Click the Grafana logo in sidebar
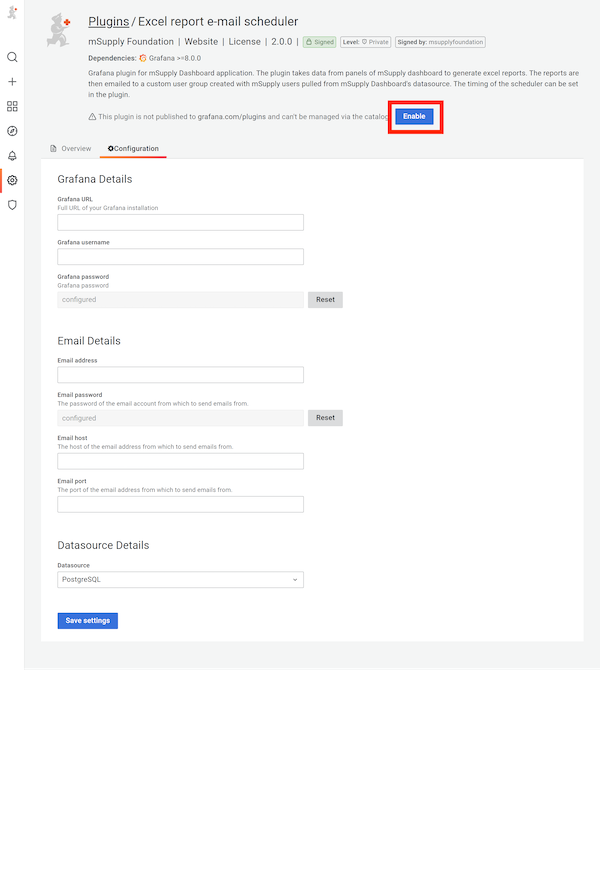The image size is (600, 873). (12, 12)
